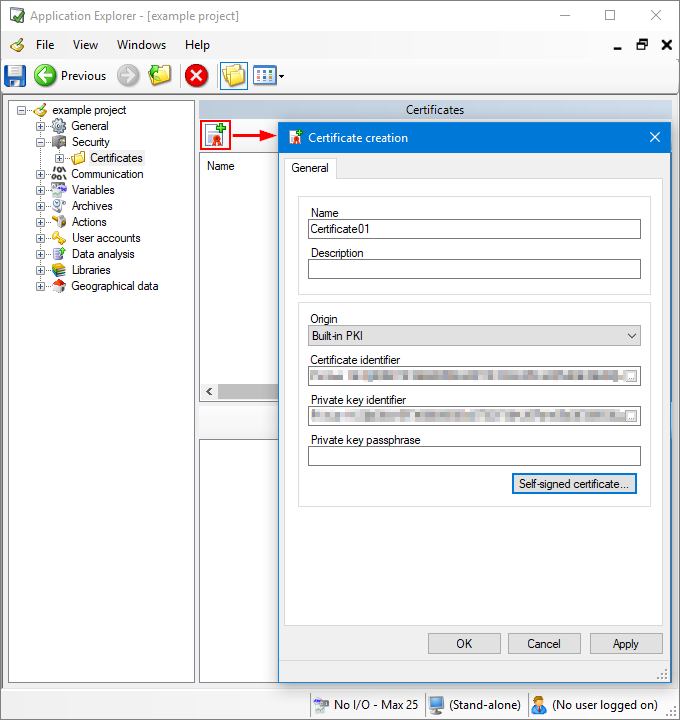Image resolution: width=680 pixels, height=720 pixels.
Task: Open the Origin combo box
Action: (x=474, y=336)
